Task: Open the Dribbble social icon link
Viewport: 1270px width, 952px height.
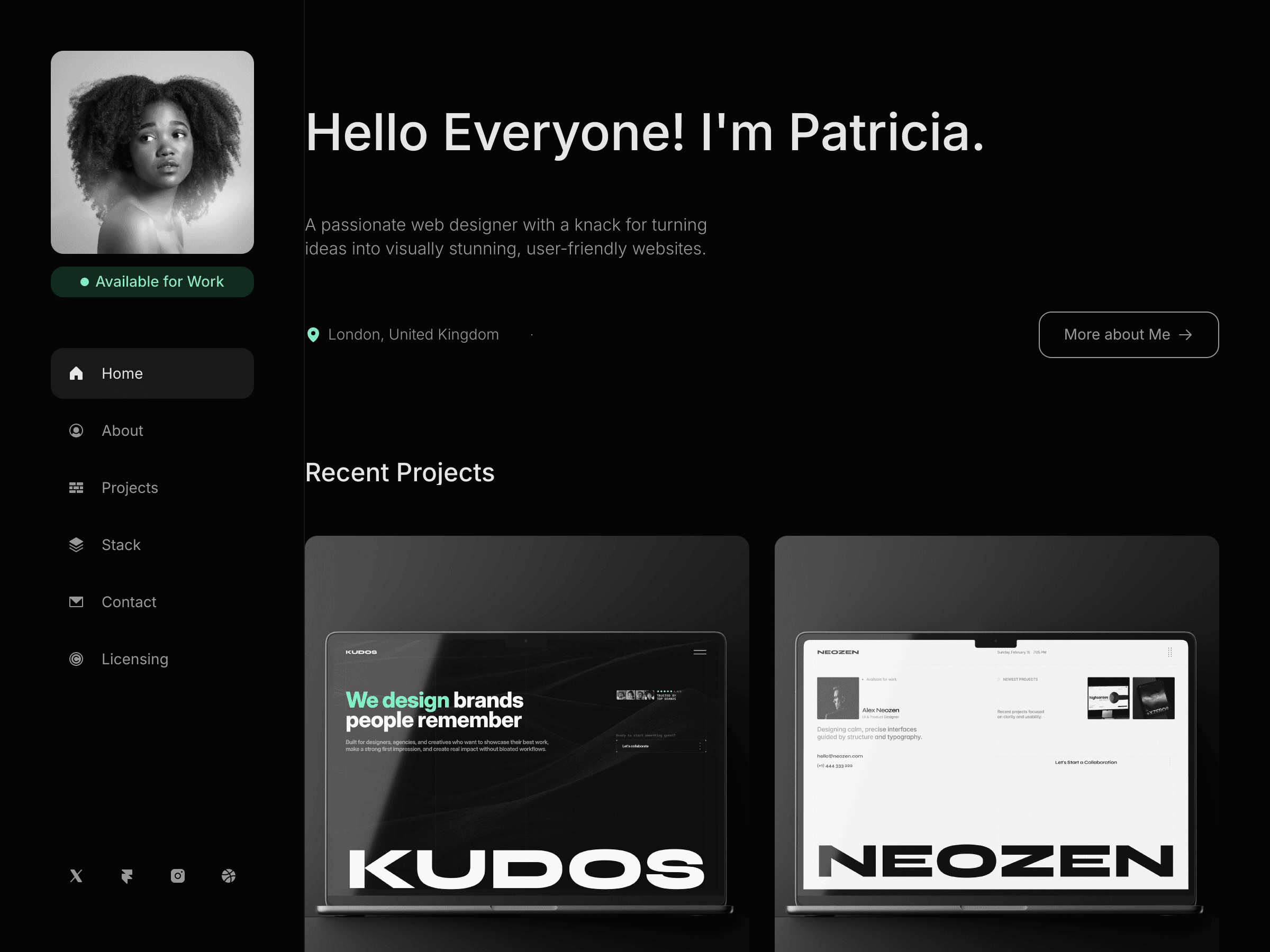Action: (229, 876)
